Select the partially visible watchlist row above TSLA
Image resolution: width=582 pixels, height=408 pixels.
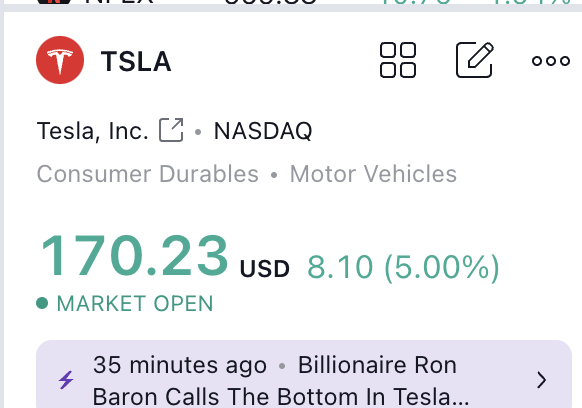pyautogui.click(x=291, y=2)
